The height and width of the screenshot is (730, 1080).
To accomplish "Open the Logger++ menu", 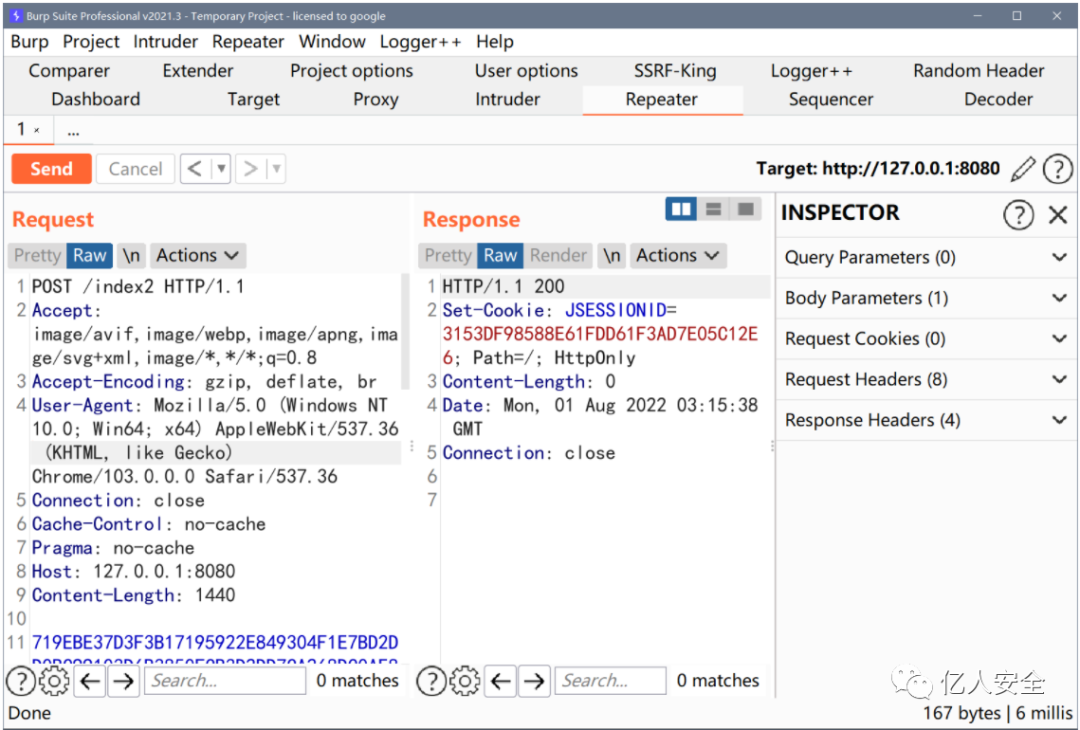I will [420, 42].
